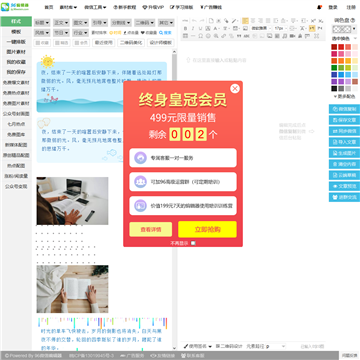Insert a table via toolbar icon

[x=185, y=36]
